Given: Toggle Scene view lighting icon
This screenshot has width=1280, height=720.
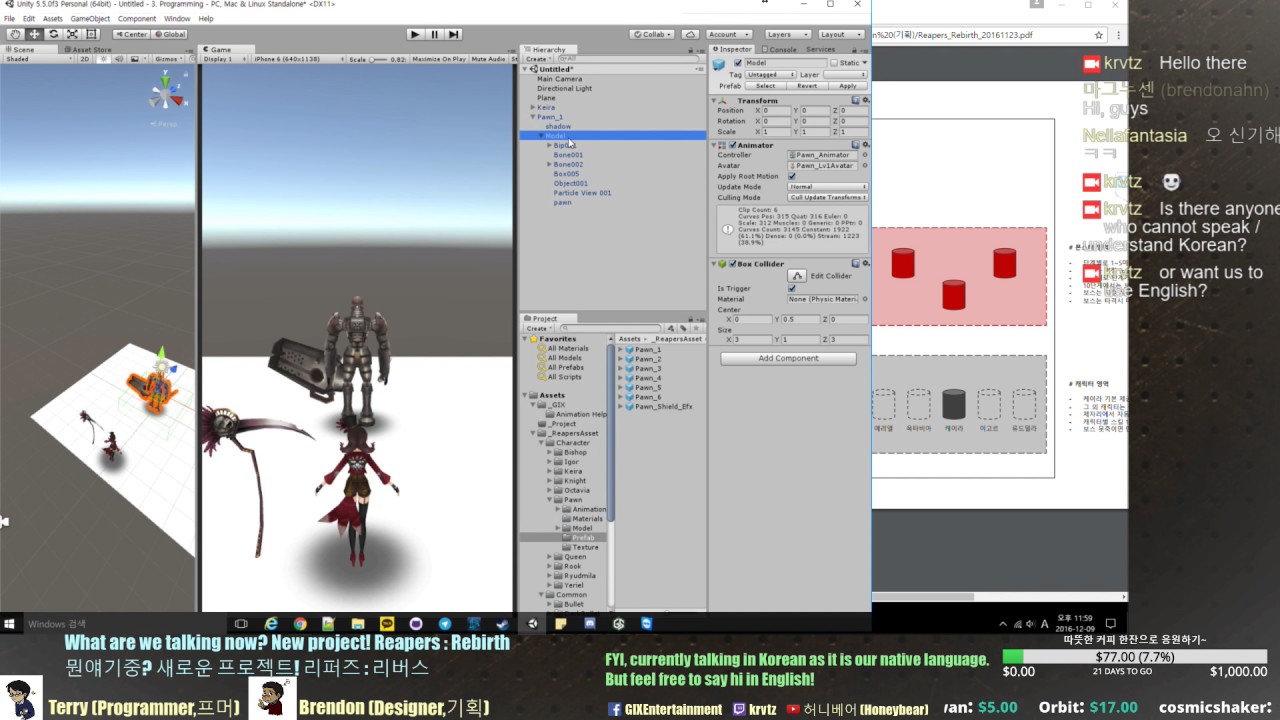Looking at the screenshot, I should (x=102, y=59).
